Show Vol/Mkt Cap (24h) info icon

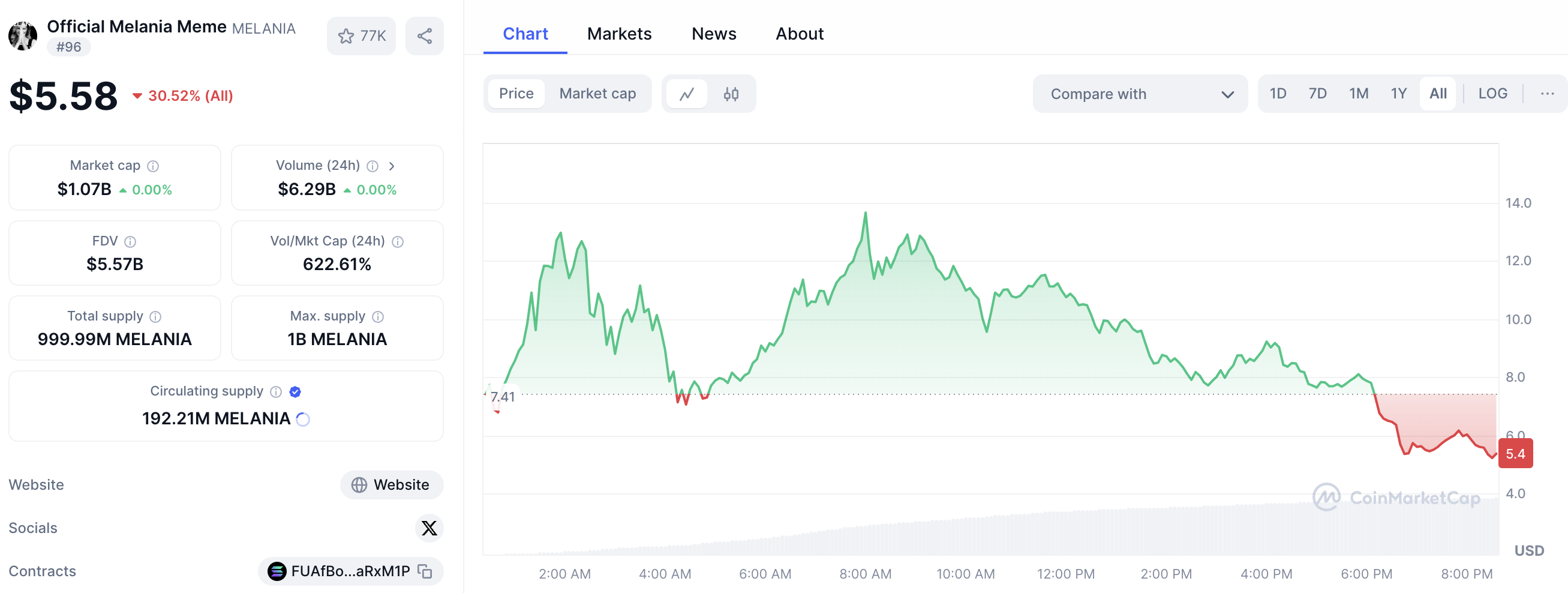coord(398,242)
